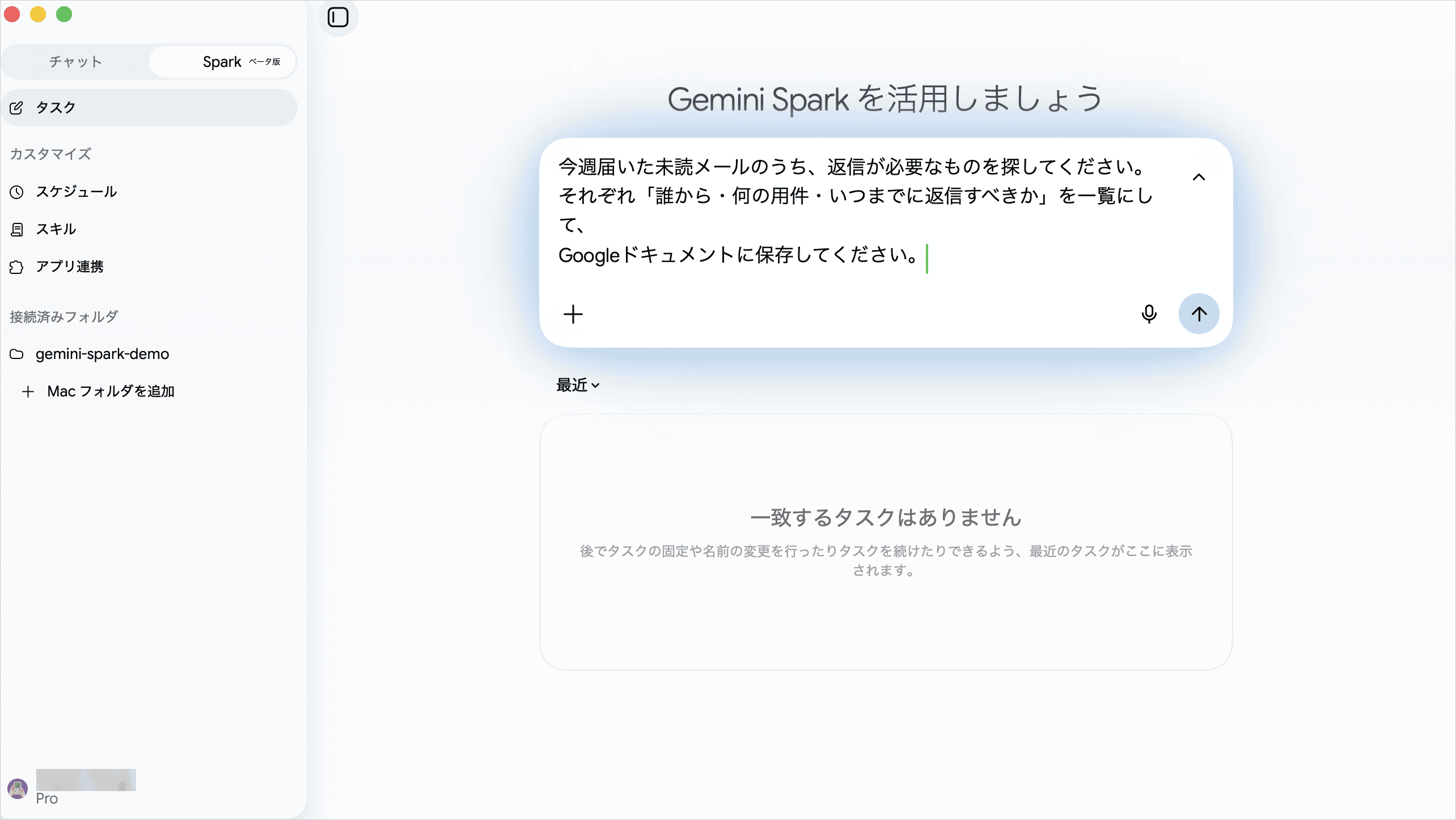Select the Spark ベータ版 tab
Image resolution: width=1456 pixels, height=820 pixels.
tap(222, 62)
